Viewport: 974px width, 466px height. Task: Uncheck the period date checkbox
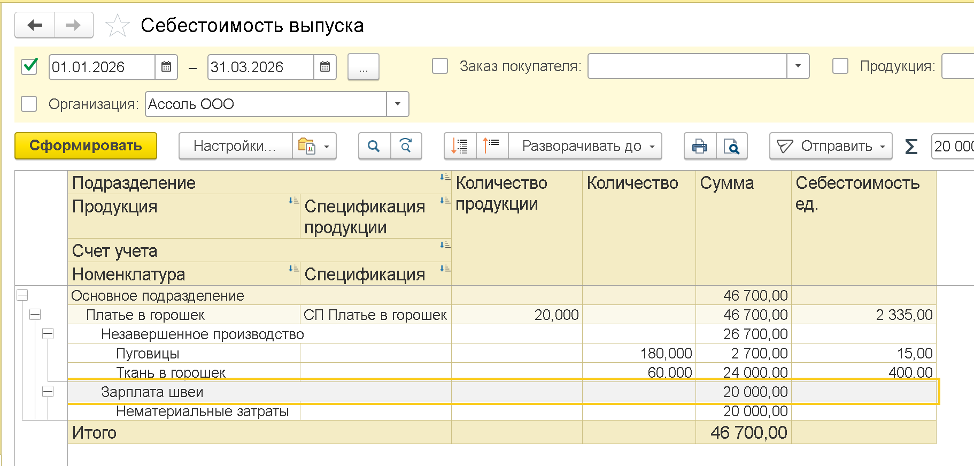(29, 67)
